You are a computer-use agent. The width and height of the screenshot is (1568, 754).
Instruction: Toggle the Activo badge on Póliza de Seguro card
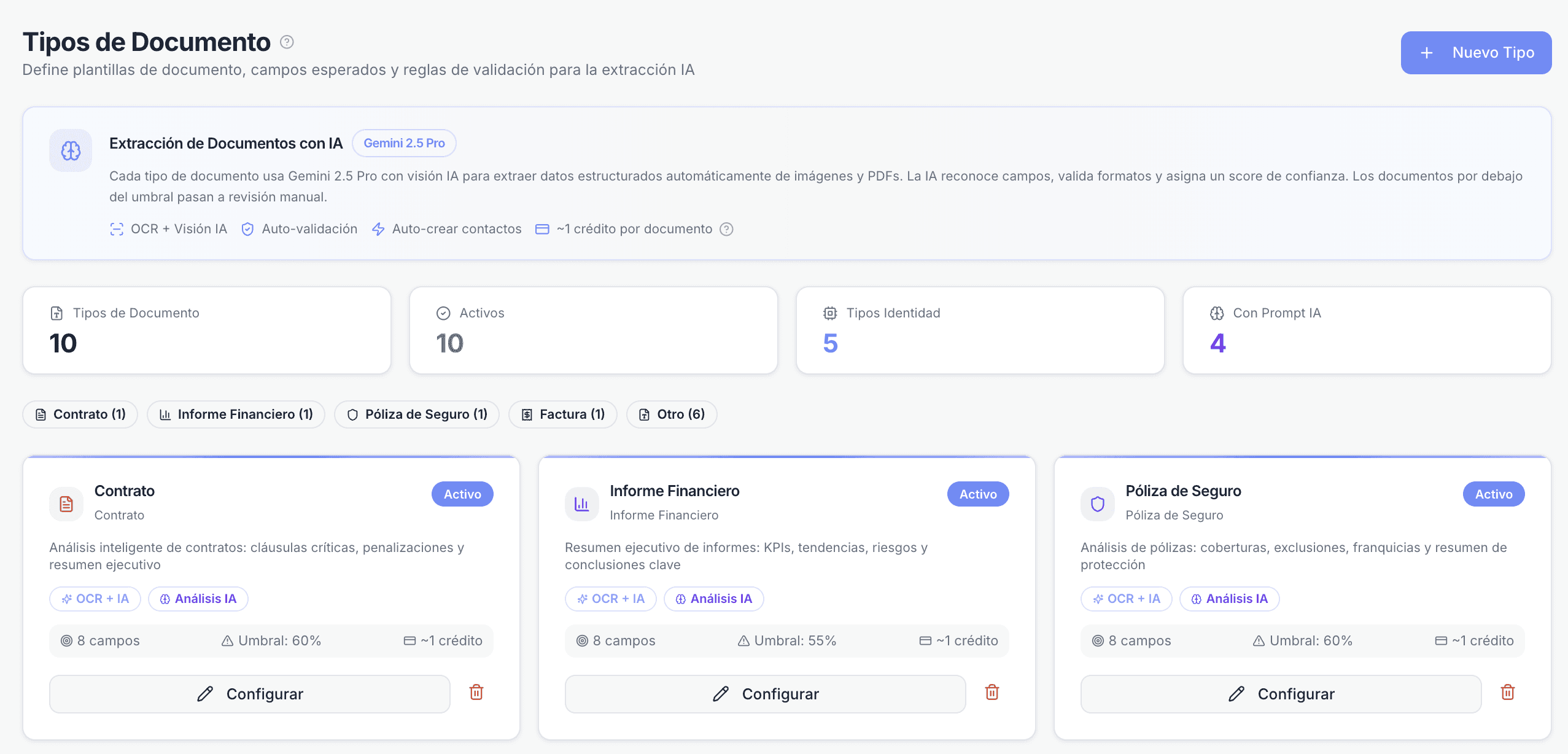1494,494
